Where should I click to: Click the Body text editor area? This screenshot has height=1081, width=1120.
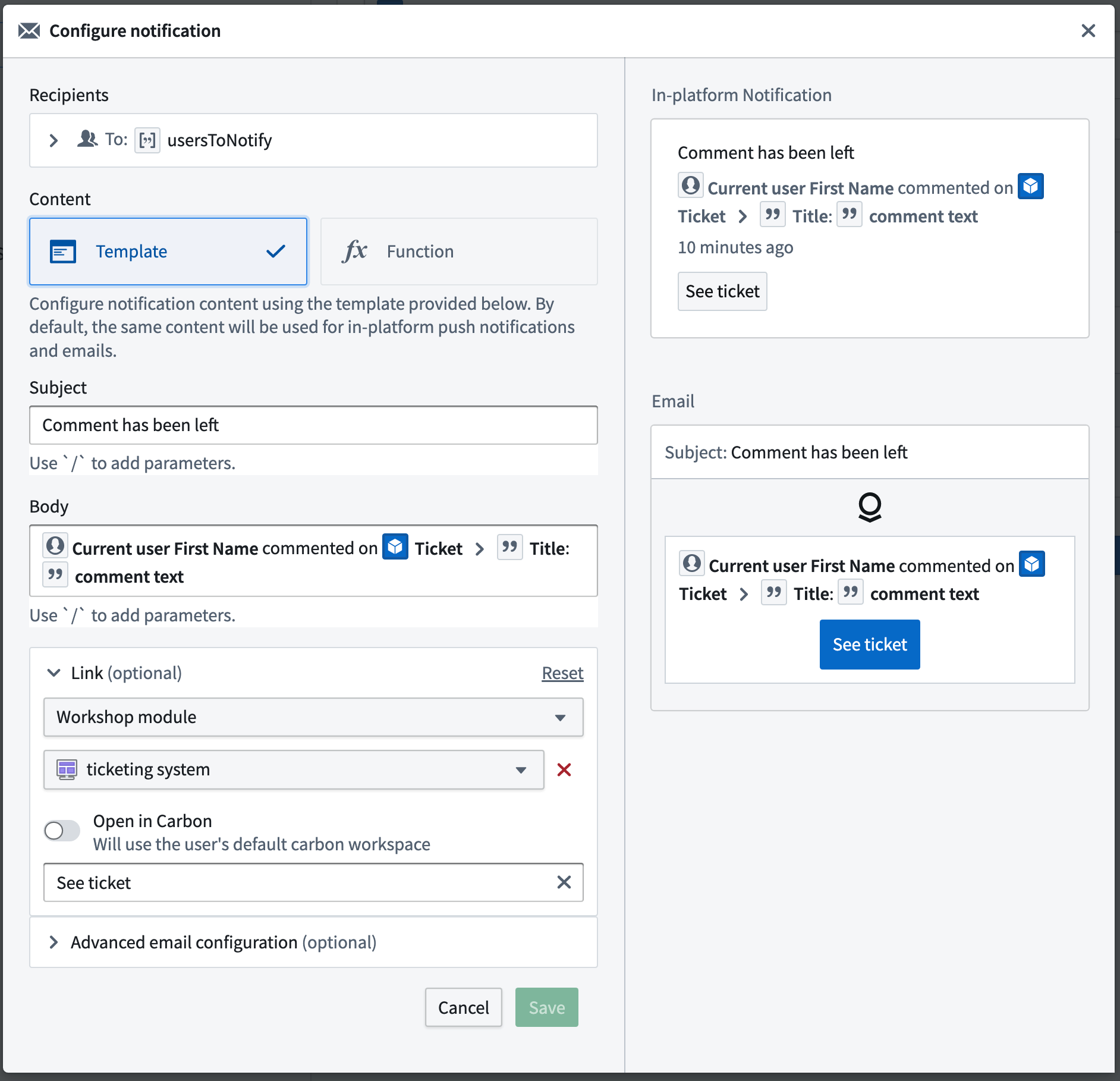point(313,561)
